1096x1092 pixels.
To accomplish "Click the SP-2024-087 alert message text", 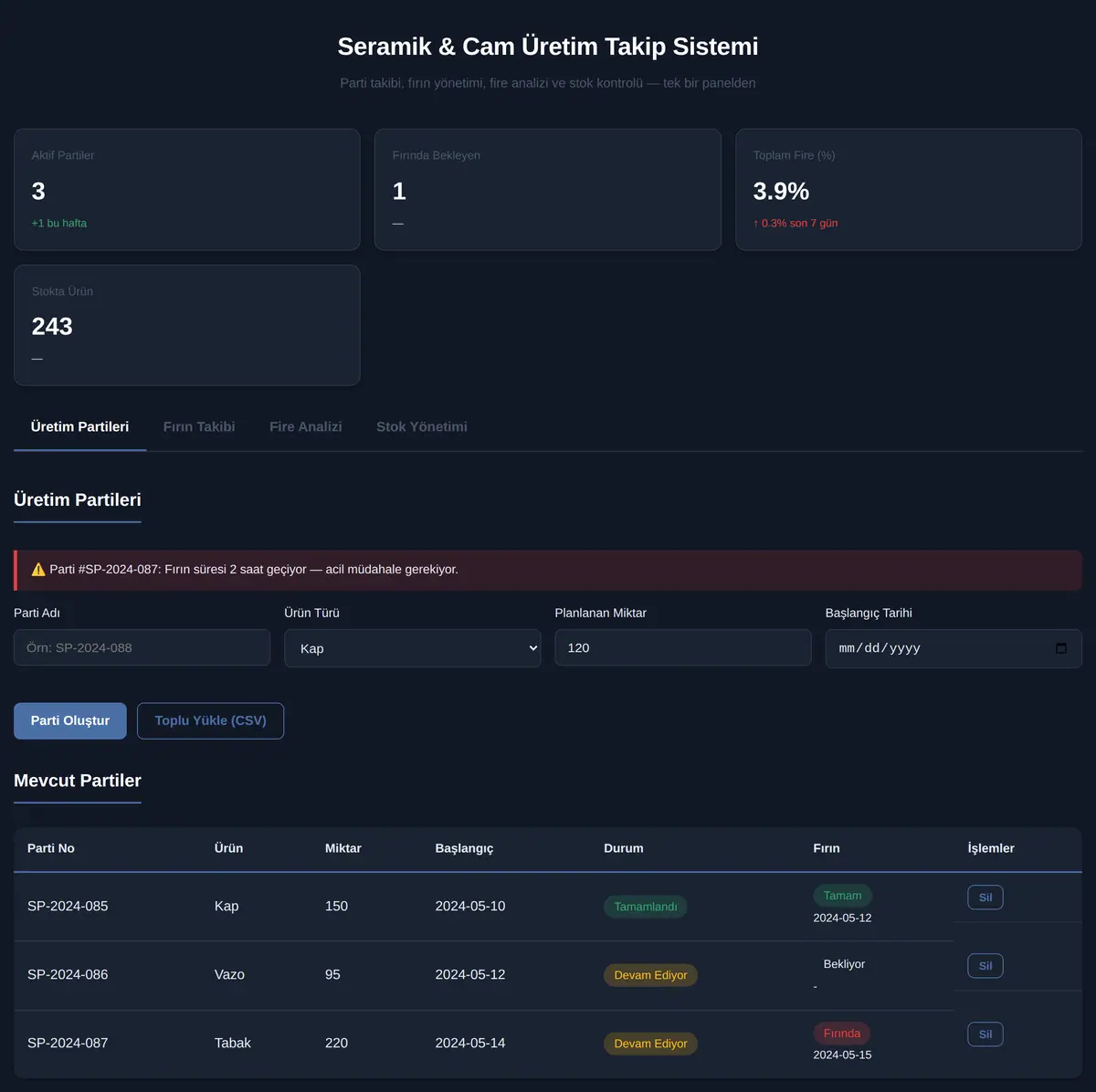I will point(254,570).
